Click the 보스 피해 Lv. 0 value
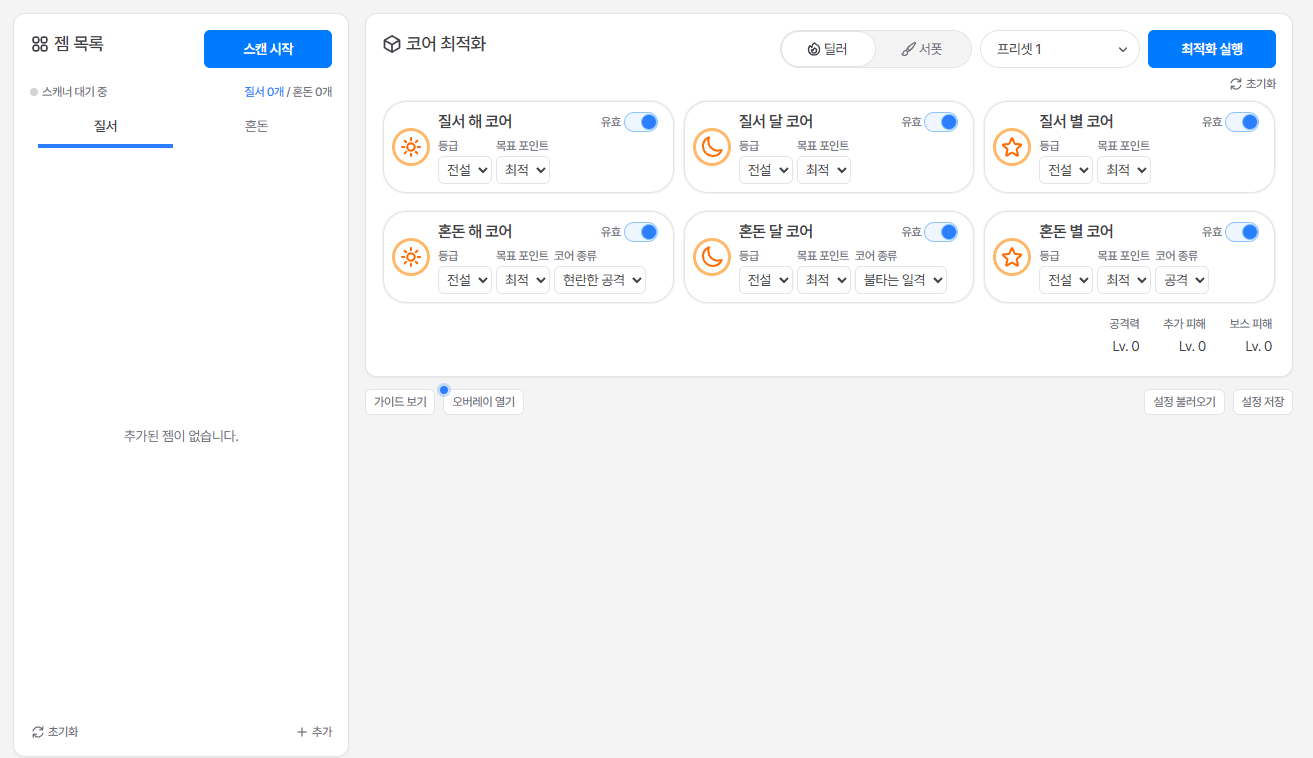Image resolution: width=1313 pixels, height=758 pixels. 1258,347
